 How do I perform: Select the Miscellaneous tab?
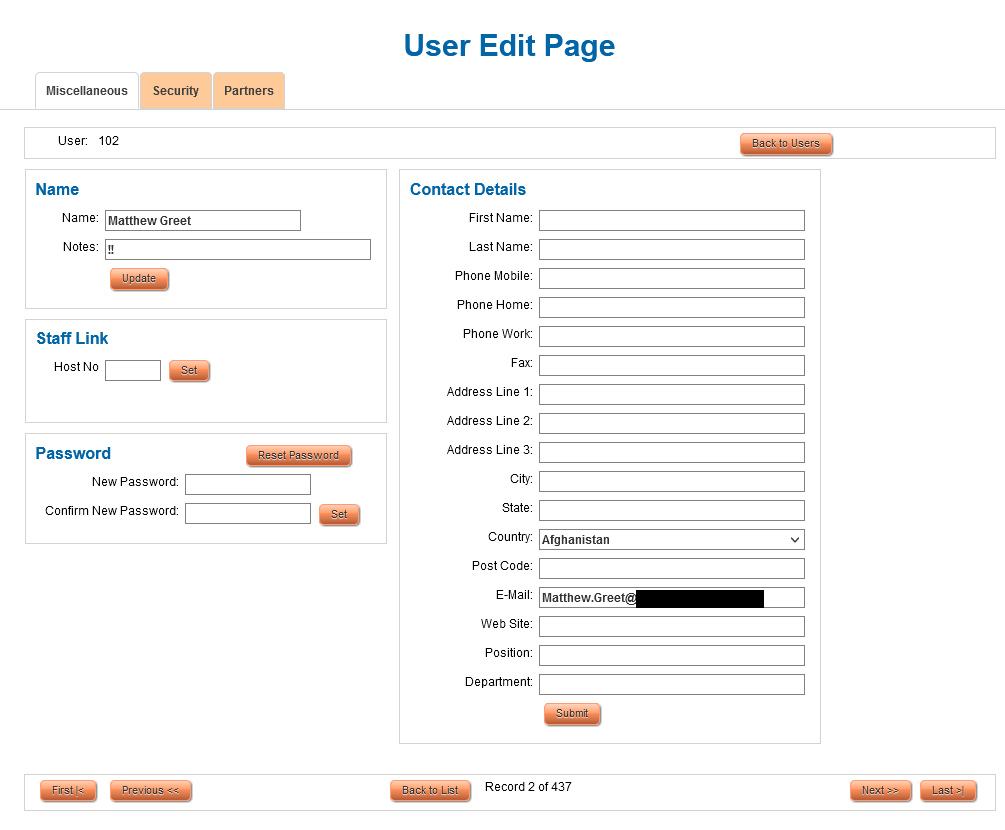(87, 91)
